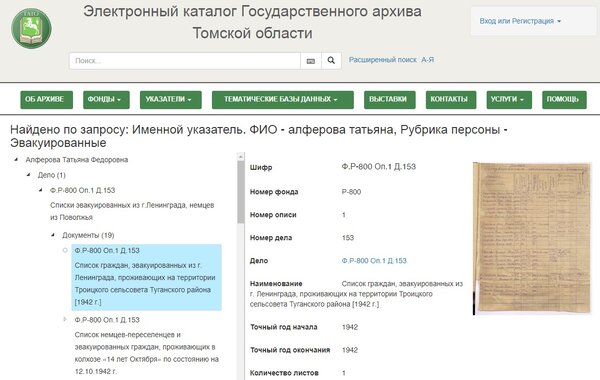This screenshot has width=600, height=380.
Task: Open the virtual keyboard icon in search
Action: click(x=311, y=61)
